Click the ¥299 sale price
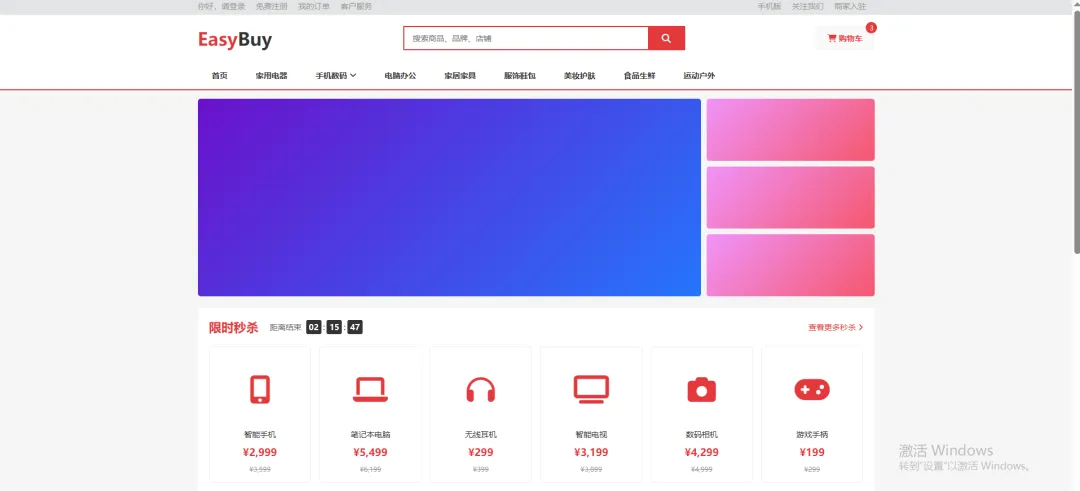The width and height of the screenshot is (1080, 491). tap(481, 452)
